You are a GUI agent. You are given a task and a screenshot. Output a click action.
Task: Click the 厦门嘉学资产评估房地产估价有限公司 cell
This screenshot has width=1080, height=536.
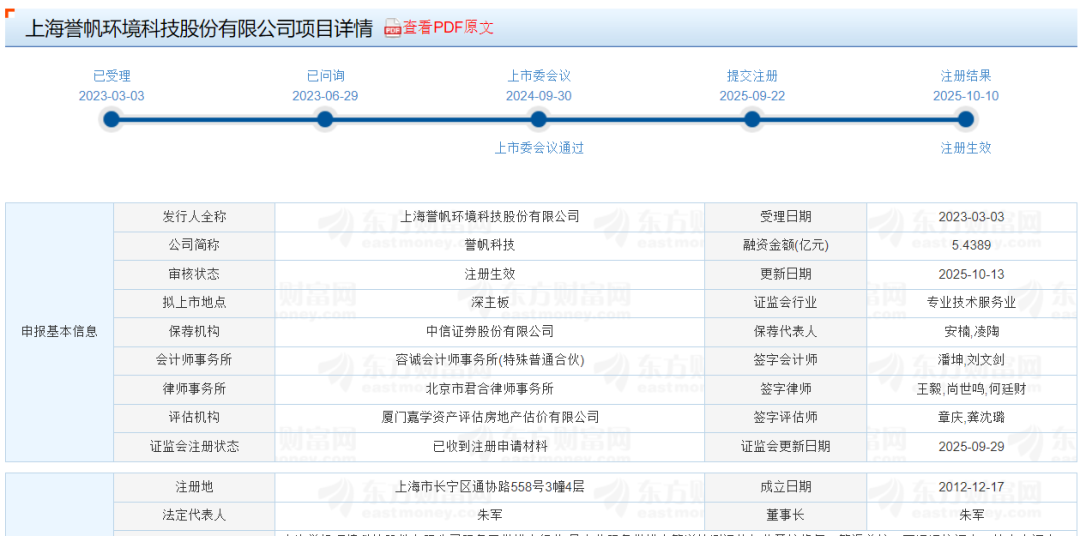pyautogui.click(x=490, y=418)
